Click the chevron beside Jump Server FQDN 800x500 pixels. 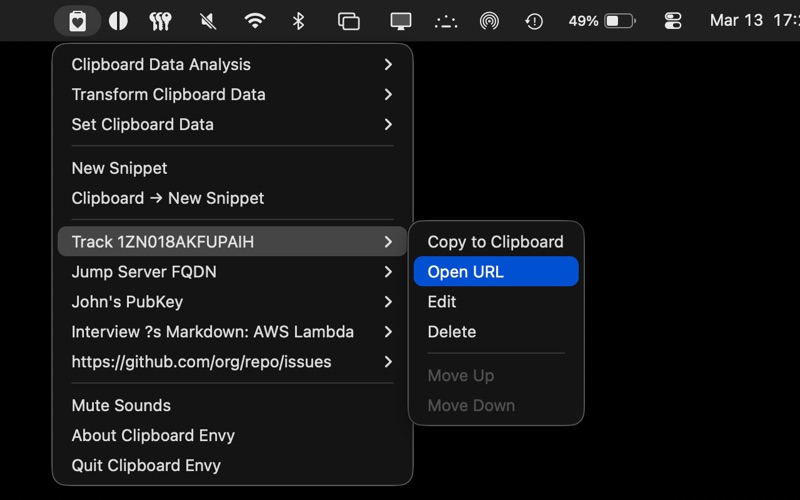point(388,272)
